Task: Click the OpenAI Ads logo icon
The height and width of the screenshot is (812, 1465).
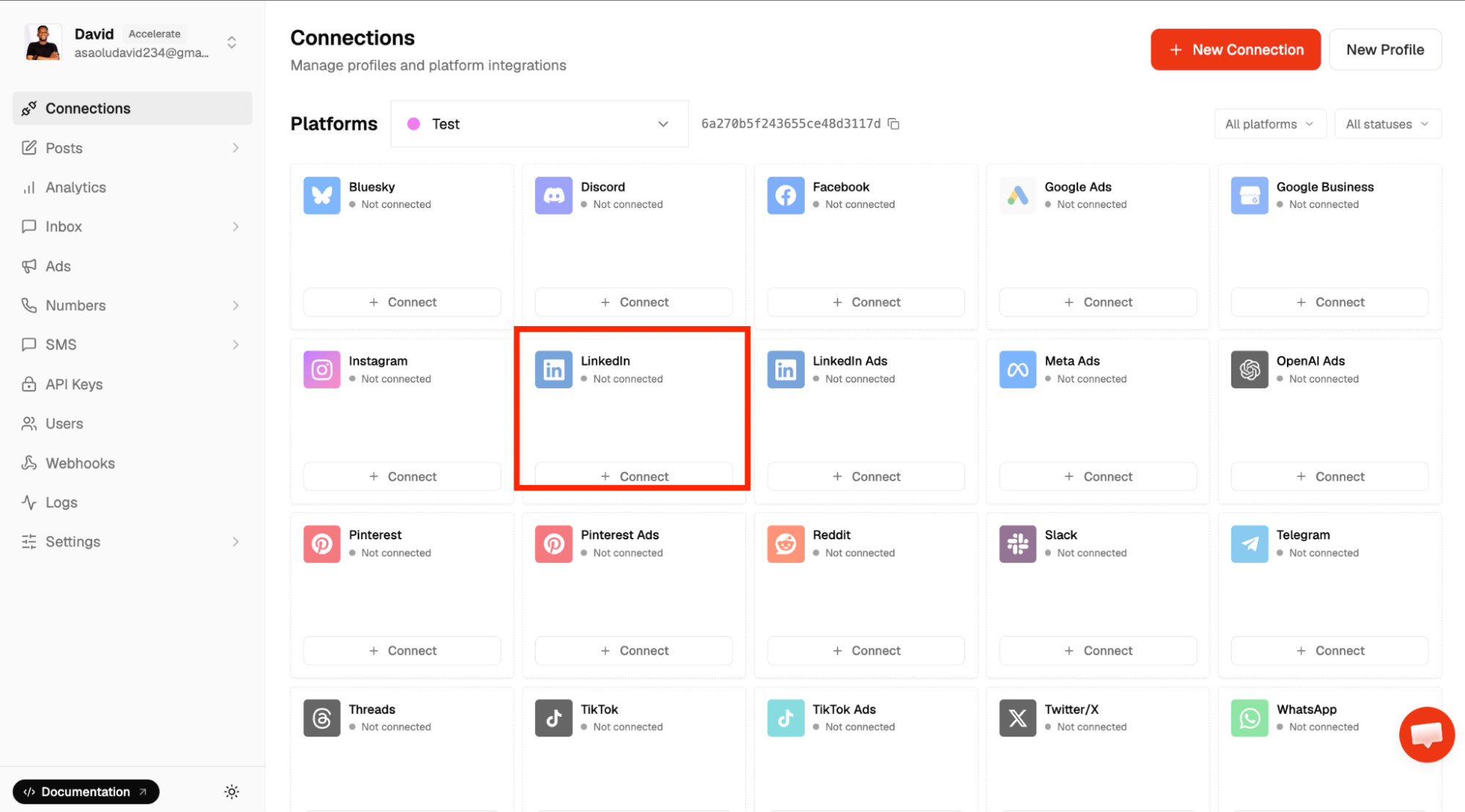Action: pos(1250,369)
